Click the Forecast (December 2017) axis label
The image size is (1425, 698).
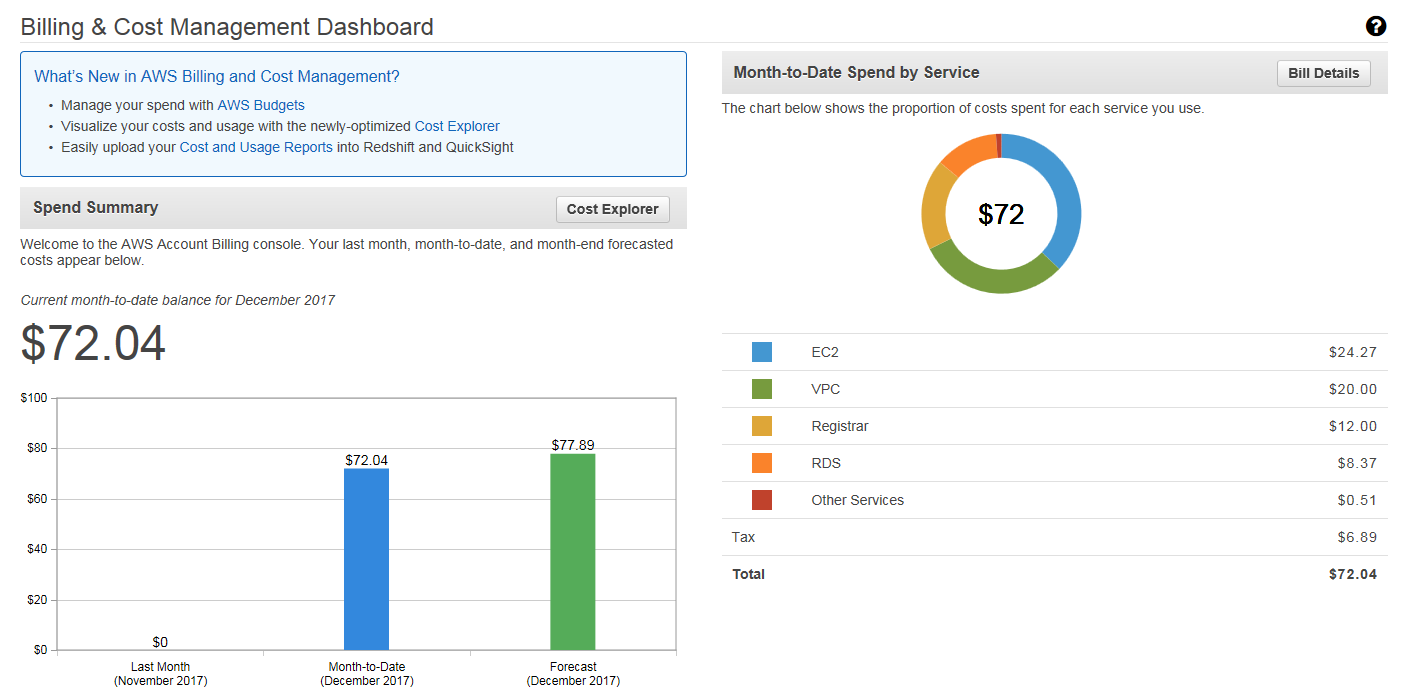point(573,674)
